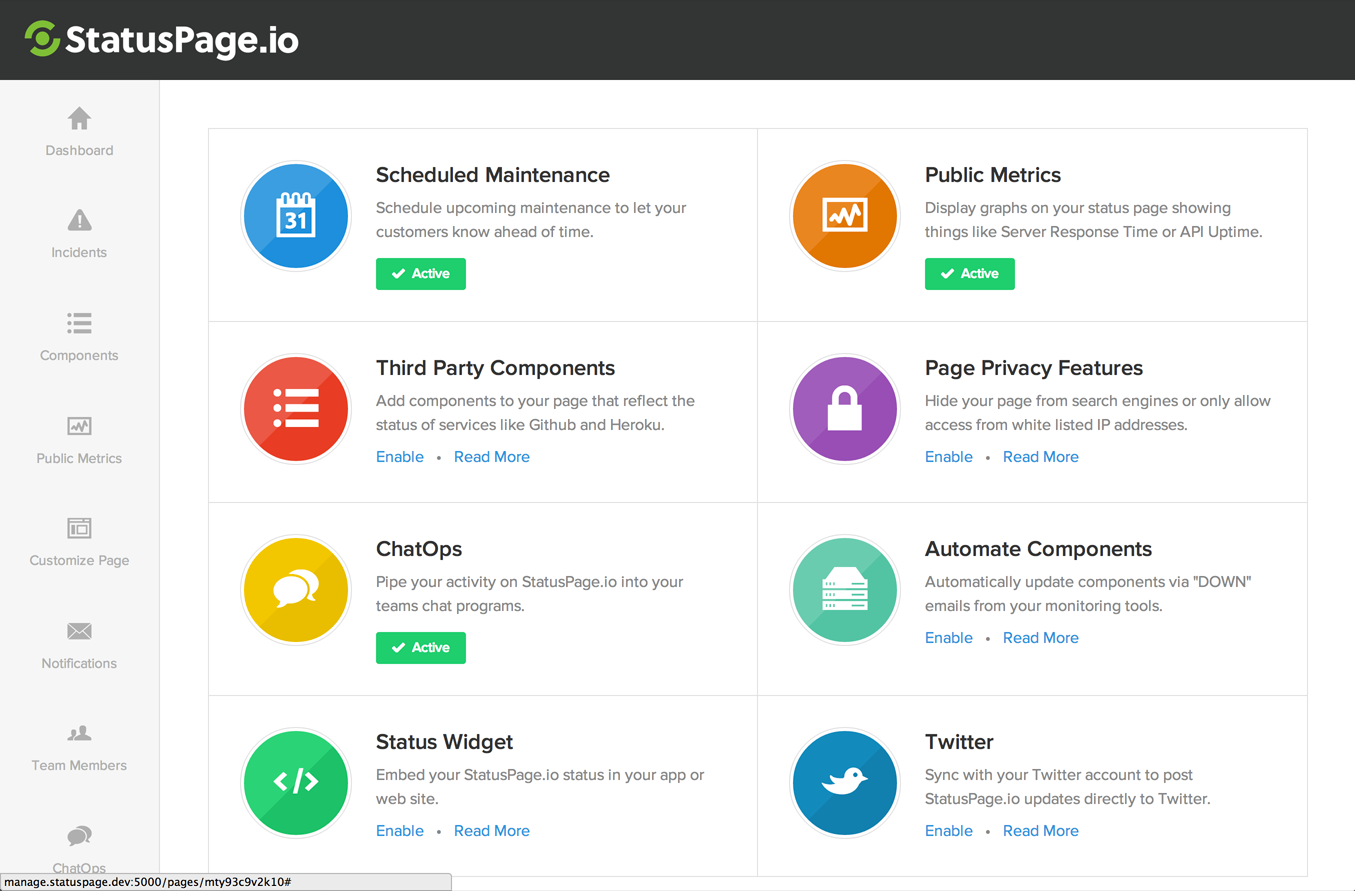Click the red Third Party Components list icon
Image resolution: width=1355 pixels, height=891 pixels.
click(x=295, y=409)
